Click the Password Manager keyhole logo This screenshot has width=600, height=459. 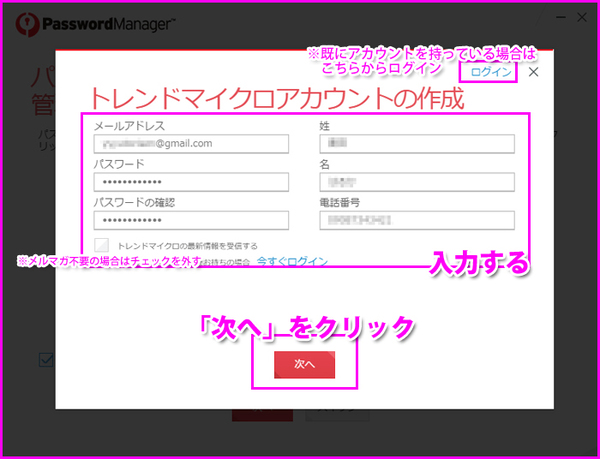pyautogui.click(x=27, y=24)
